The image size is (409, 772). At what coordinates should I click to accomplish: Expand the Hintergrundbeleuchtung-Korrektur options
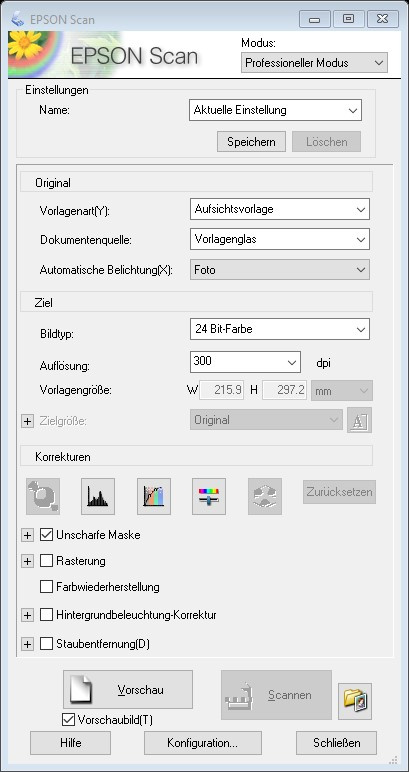coord(28,615)
